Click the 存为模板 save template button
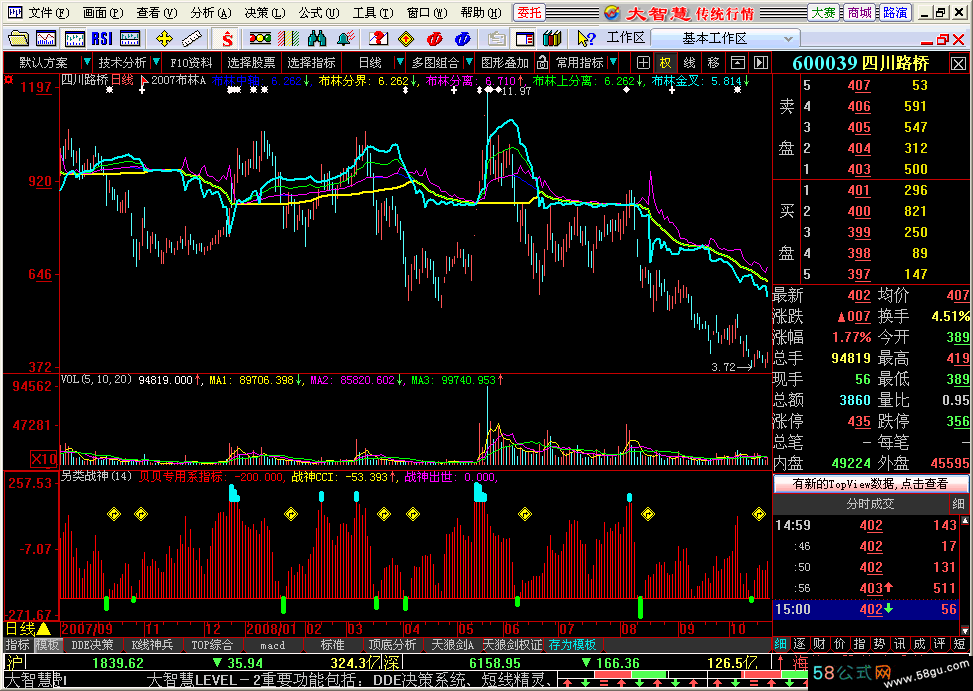 coord(572,645)
